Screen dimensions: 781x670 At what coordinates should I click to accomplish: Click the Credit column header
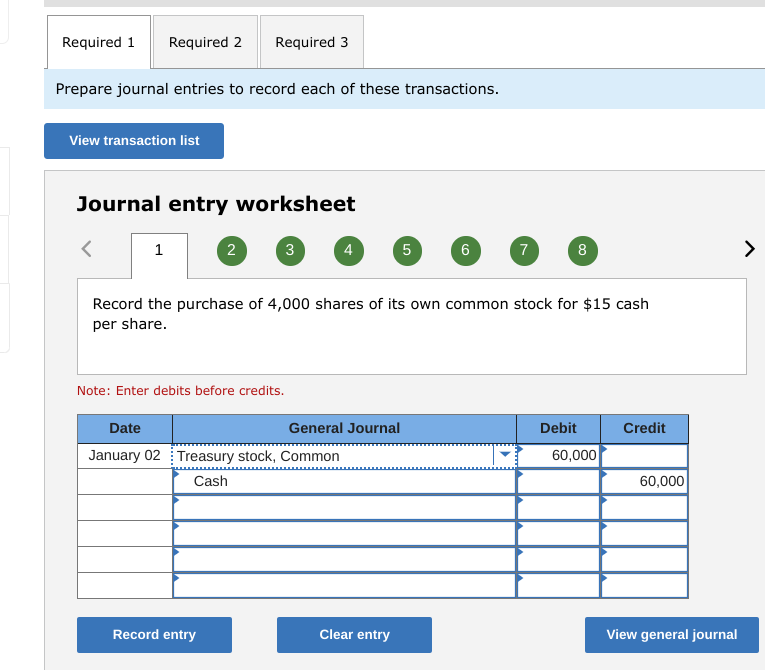pos(645,428)
